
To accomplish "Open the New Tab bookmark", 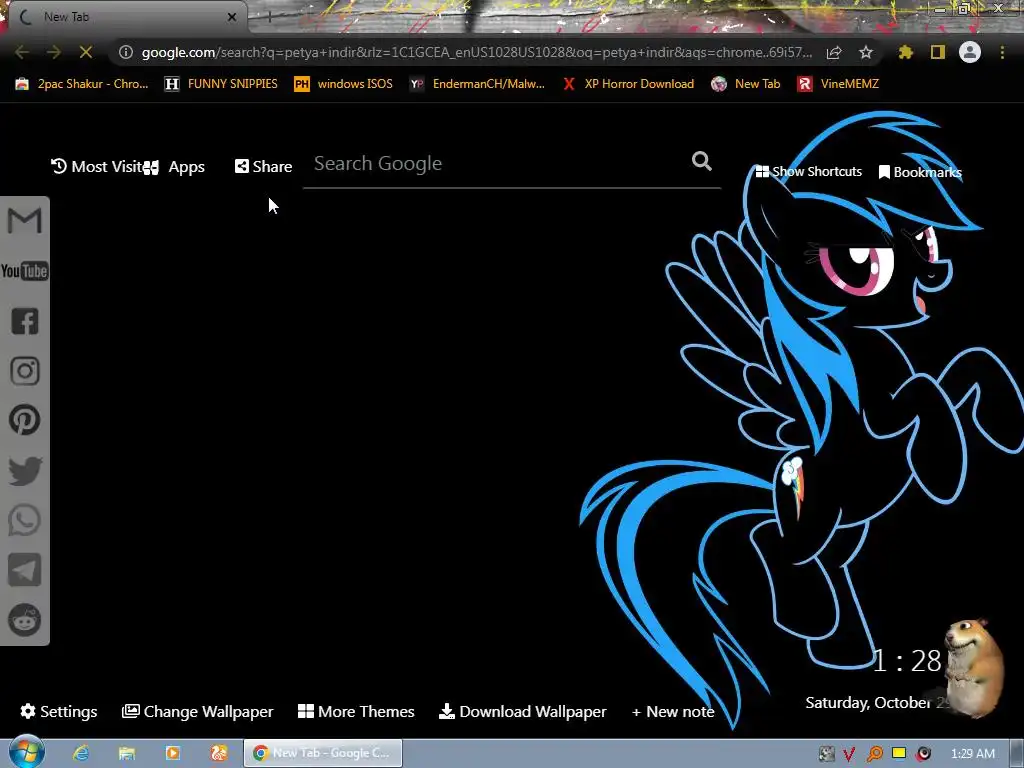I will coord(746,84).
